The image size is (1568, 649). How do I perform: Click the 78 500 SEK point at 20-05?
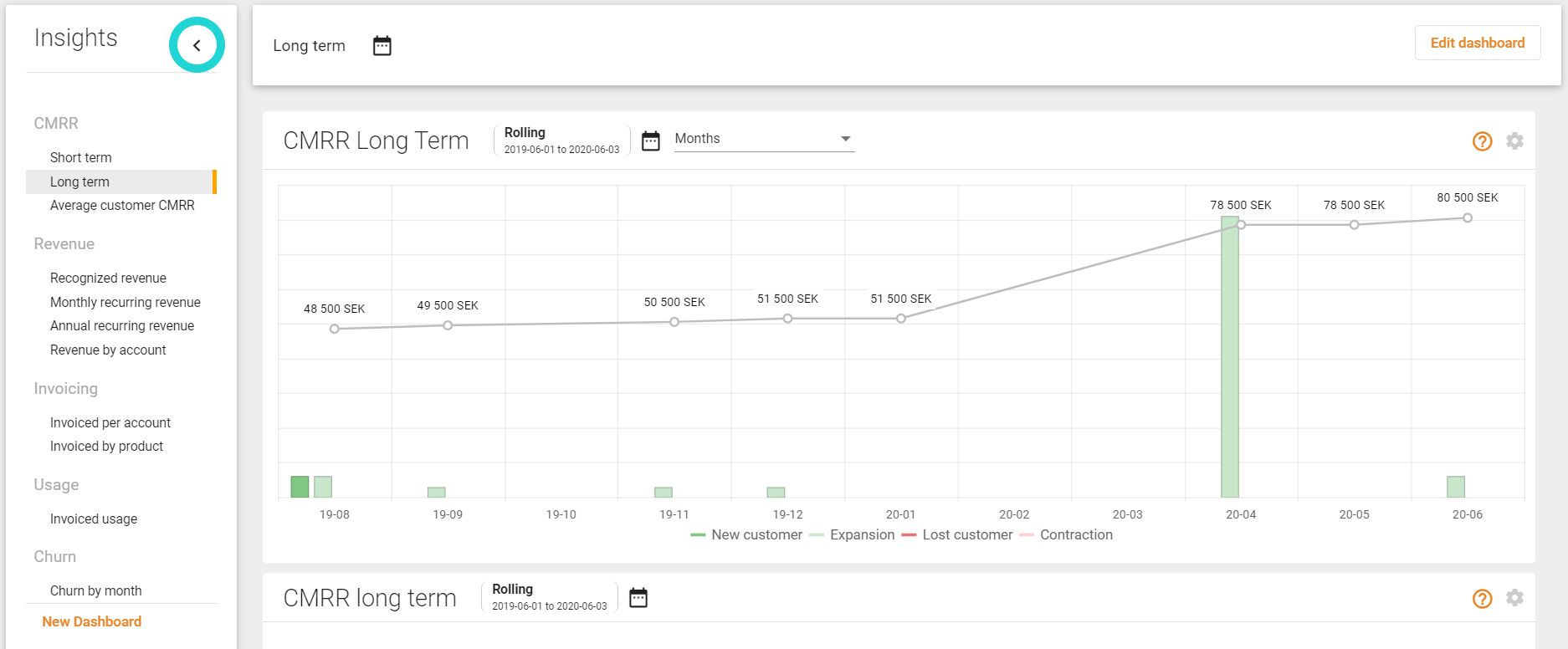click(1355, 224)
